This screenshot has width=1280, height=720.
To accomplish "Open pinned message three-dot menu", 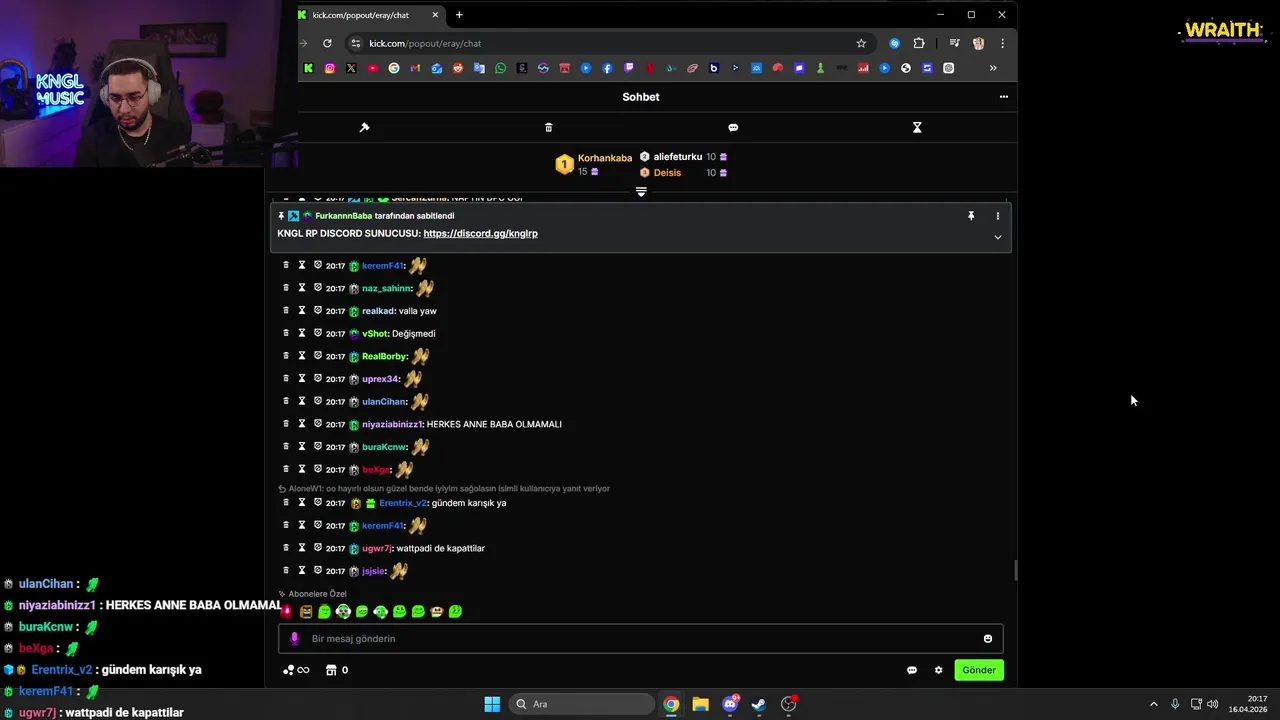I will [997, 216].
